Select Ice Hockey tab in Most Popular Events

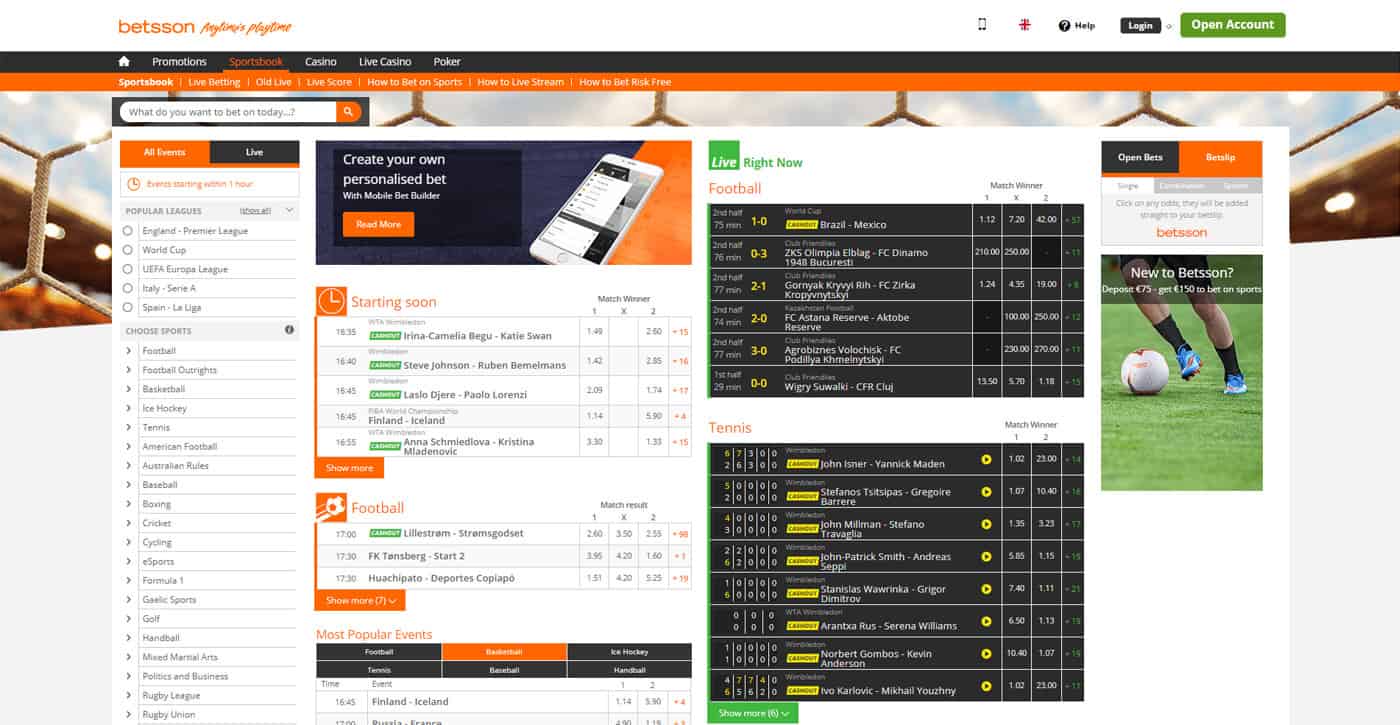click(629, 652)
